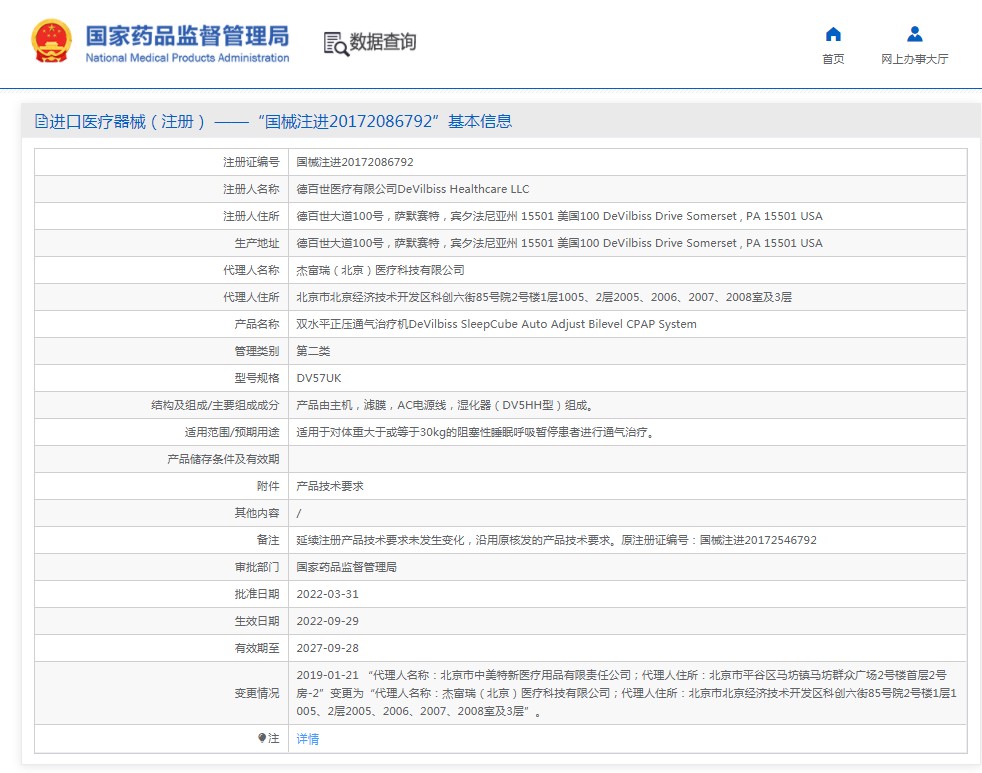Click the 第二类 management category value
This screenshot has height=773, width=982.
coord(313,351)
